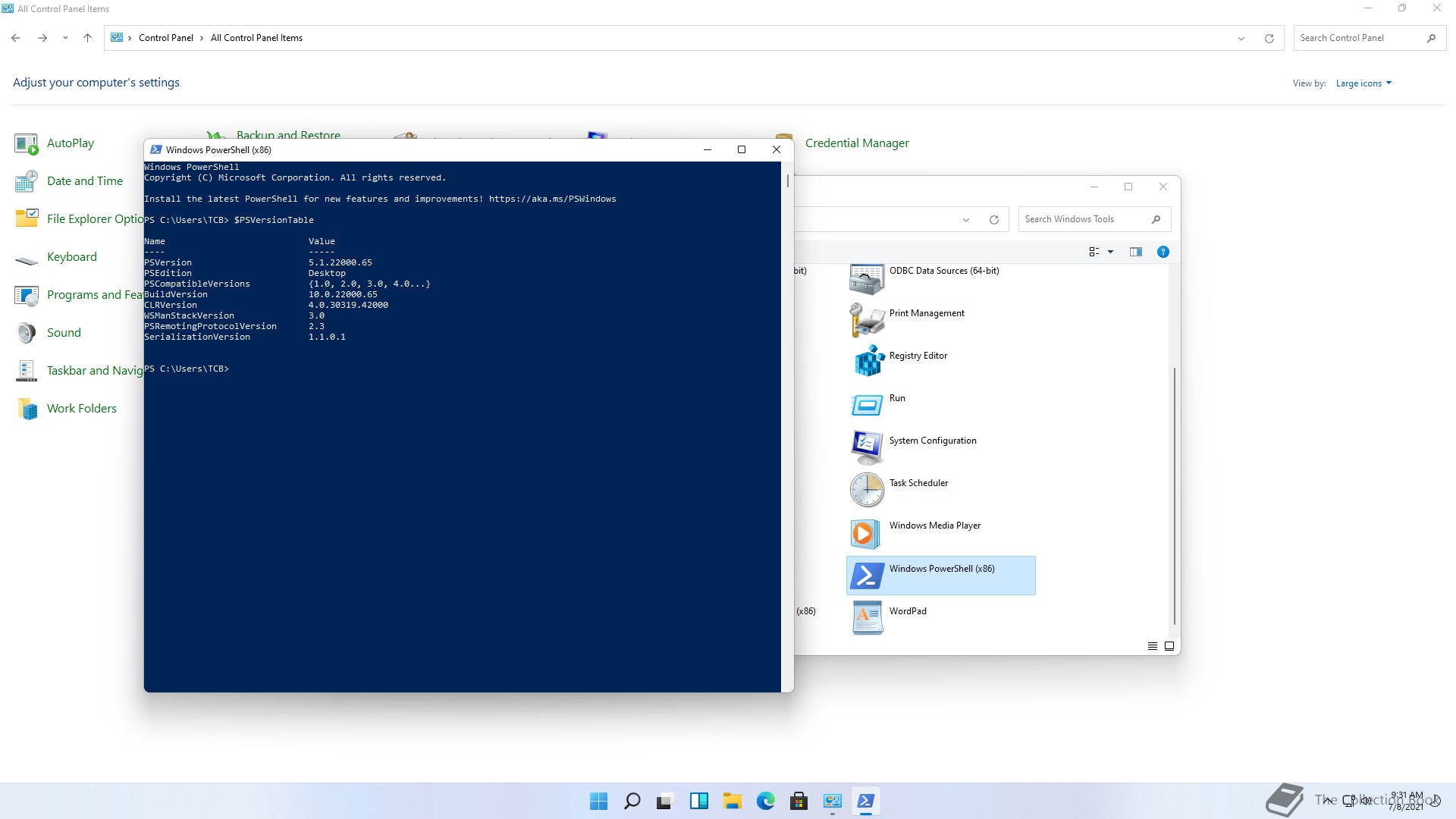Switch Windows Tools to large thumbnails view
Image resolution: width=1456 pixels, height=819 pixels.
click(x=1169, y=646)
